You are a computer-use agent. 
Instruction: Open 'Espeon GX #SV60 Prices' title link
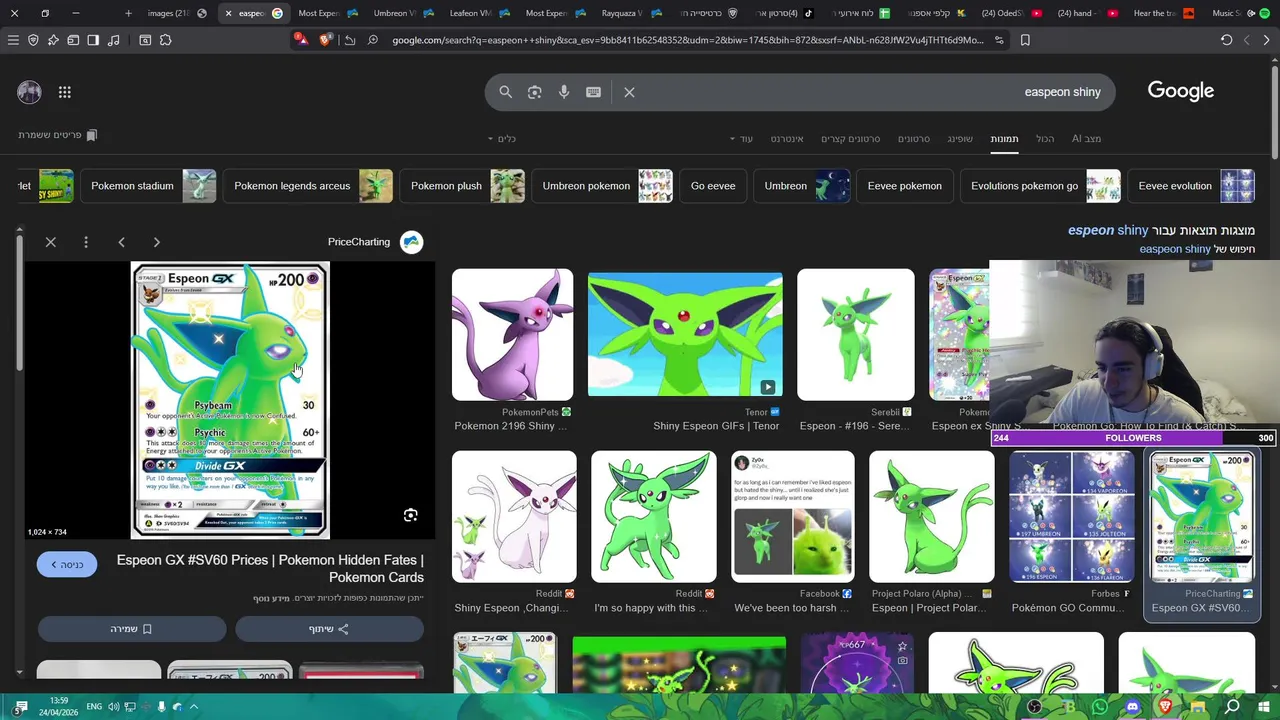click(270, 569)
